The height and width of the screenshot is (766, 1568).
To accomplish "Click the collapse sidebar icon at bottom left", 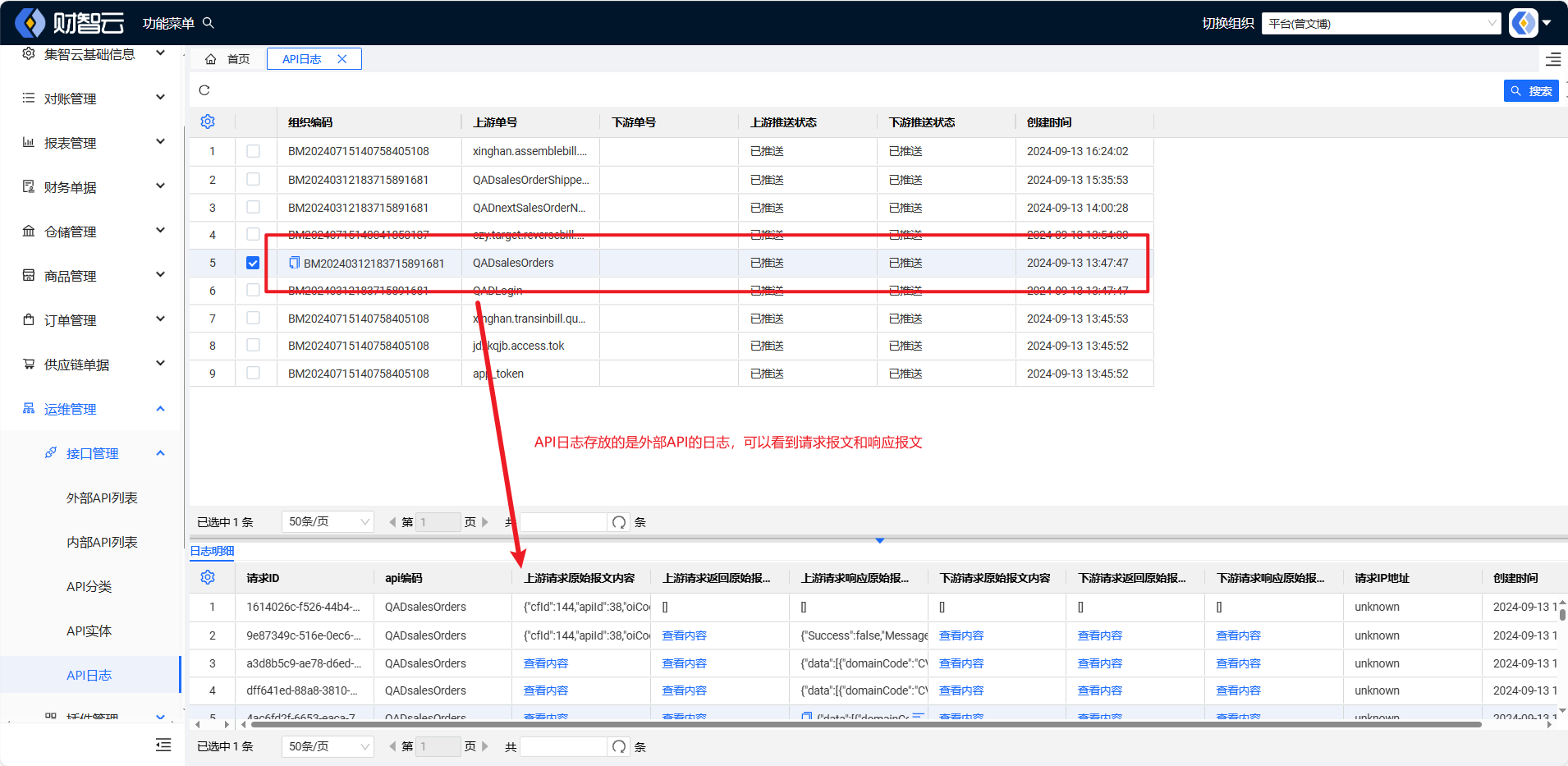I will [x=163, y=745].
